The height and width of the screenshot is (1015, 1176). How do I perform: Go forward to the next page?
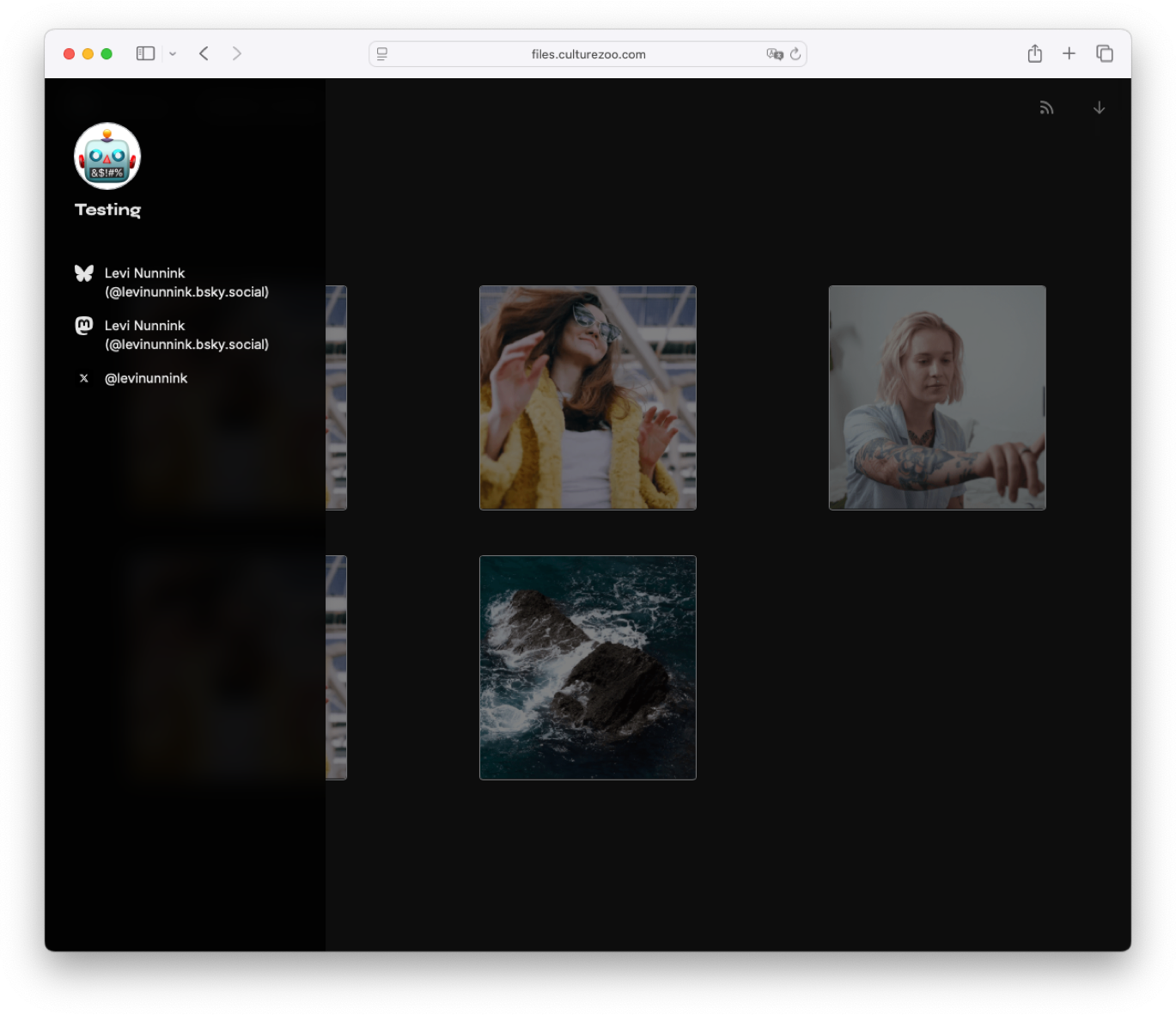coord(237,53)
